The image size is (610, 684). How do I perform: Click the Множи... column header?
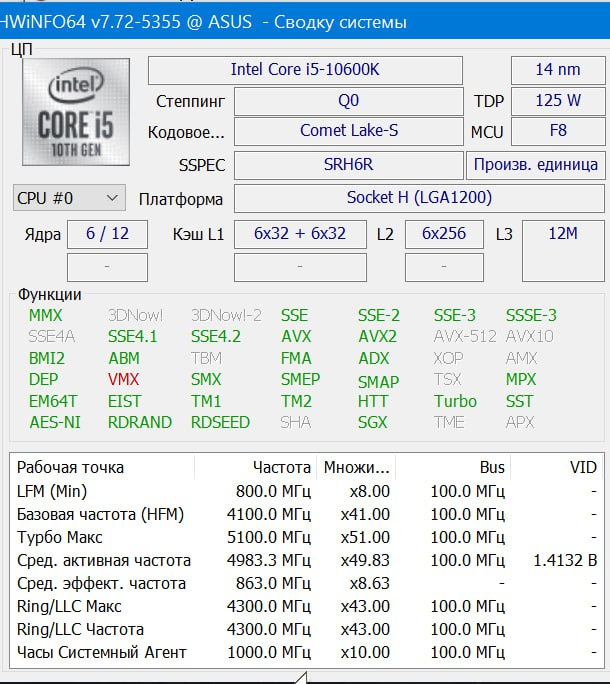[356, 468]
